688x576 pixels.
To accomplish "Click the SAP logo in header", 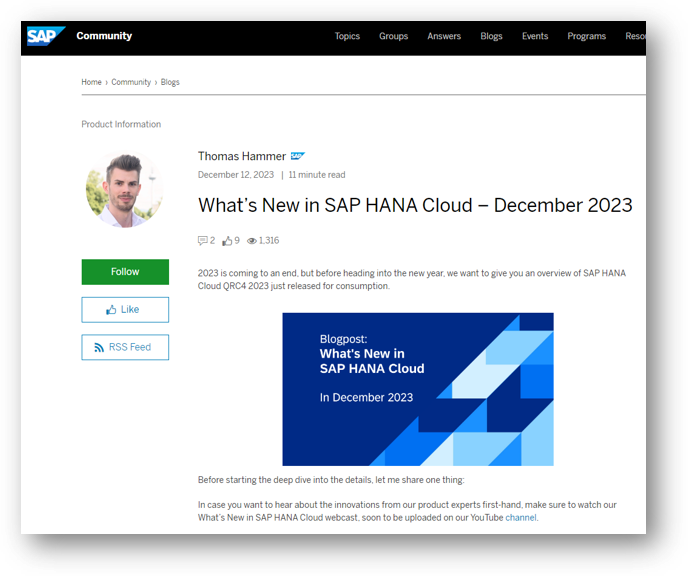I will coord(45,36).
